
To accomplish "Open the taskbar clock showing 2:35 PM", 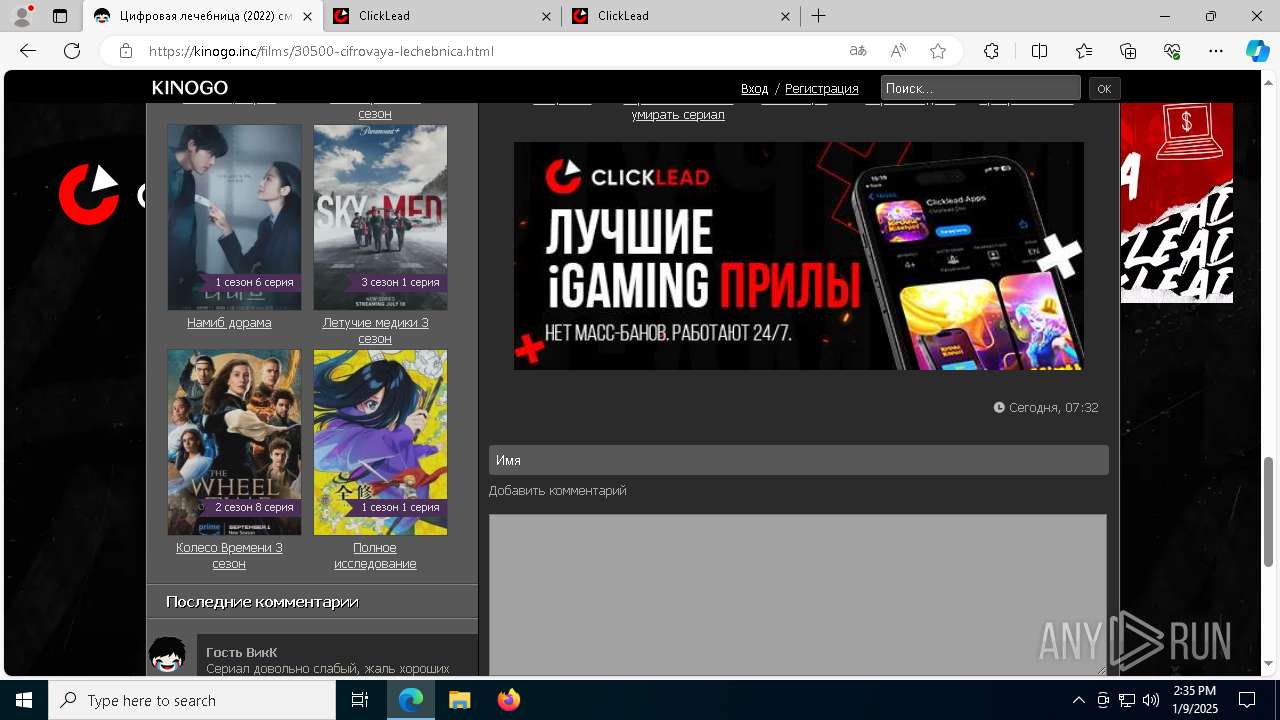I will tap(1194, 700).
